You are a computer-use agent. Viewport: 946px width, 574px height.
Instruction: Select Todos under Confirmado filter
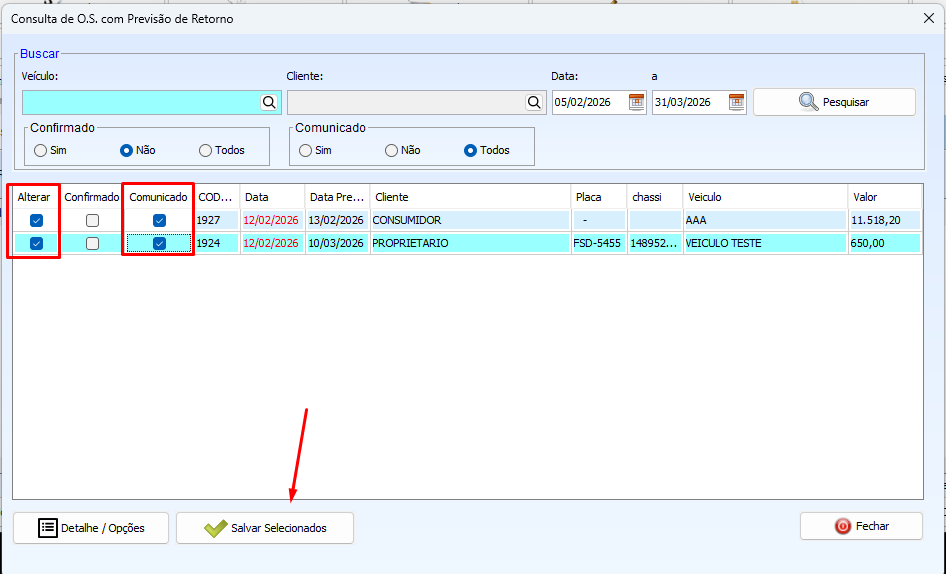tap(206, 151)
